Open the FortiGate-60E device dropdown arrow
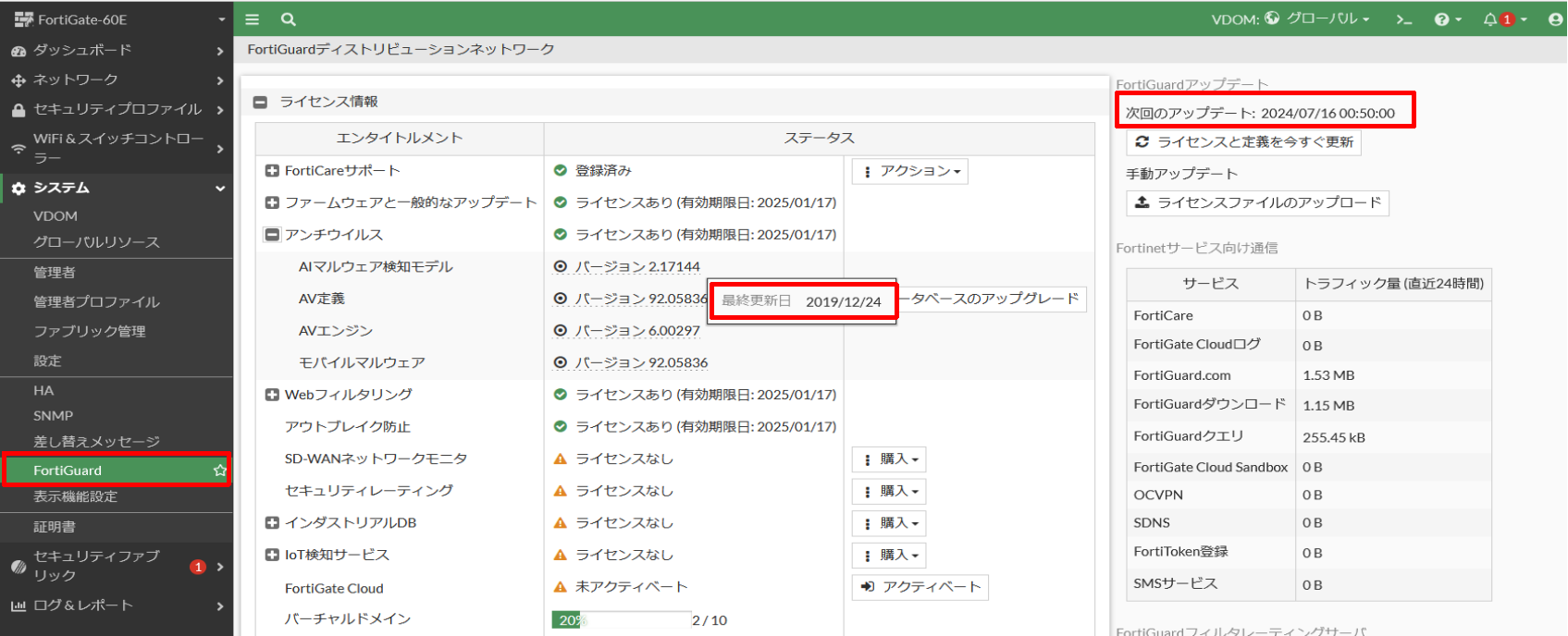This screenshot has width=1568, height=636. pos(221,19)
